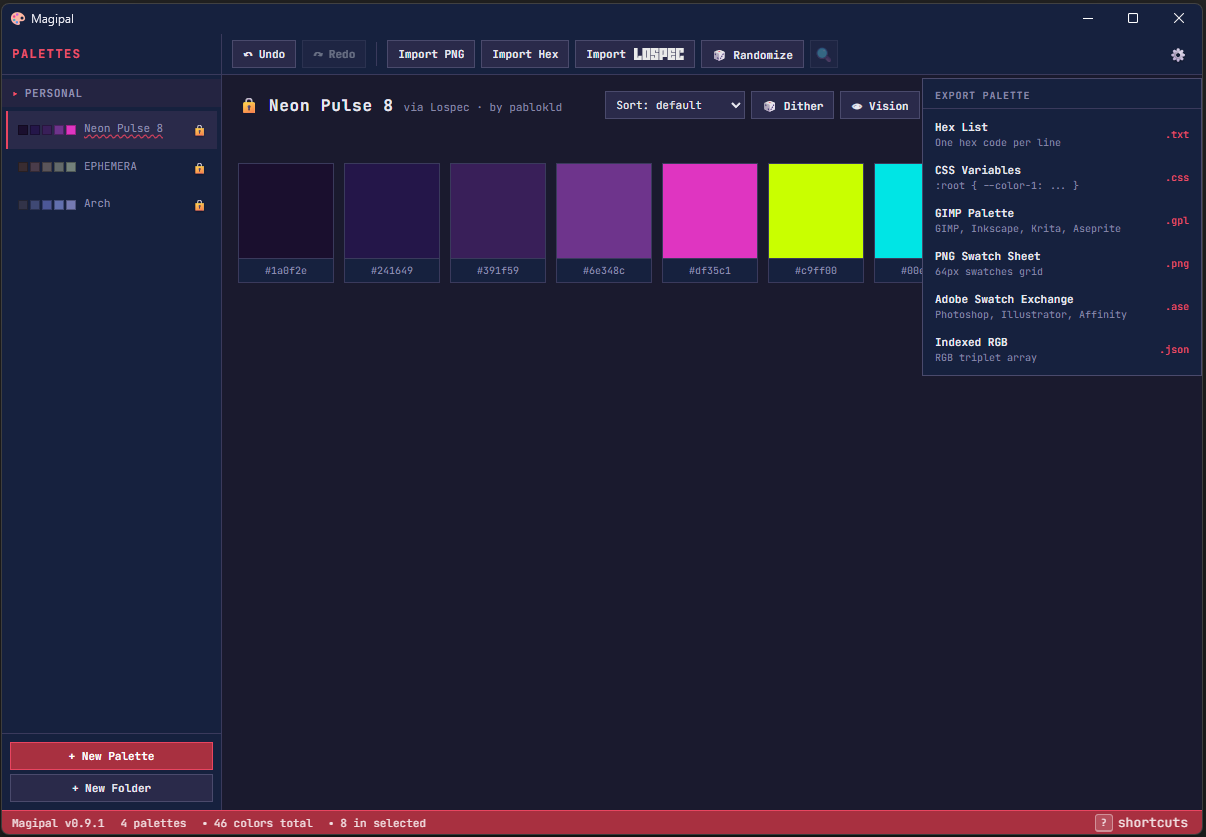The image size is (1206, 837).
Task: Open the Sort: default dropdown
Action: [675, 105]
